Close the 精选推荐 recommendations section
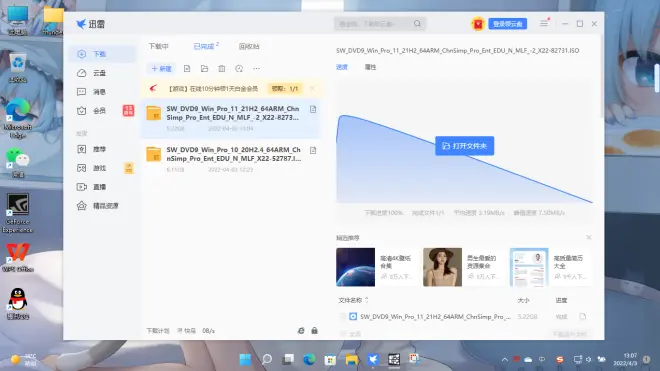The height and width of the screenshot is (371, 660). point(589,238)
